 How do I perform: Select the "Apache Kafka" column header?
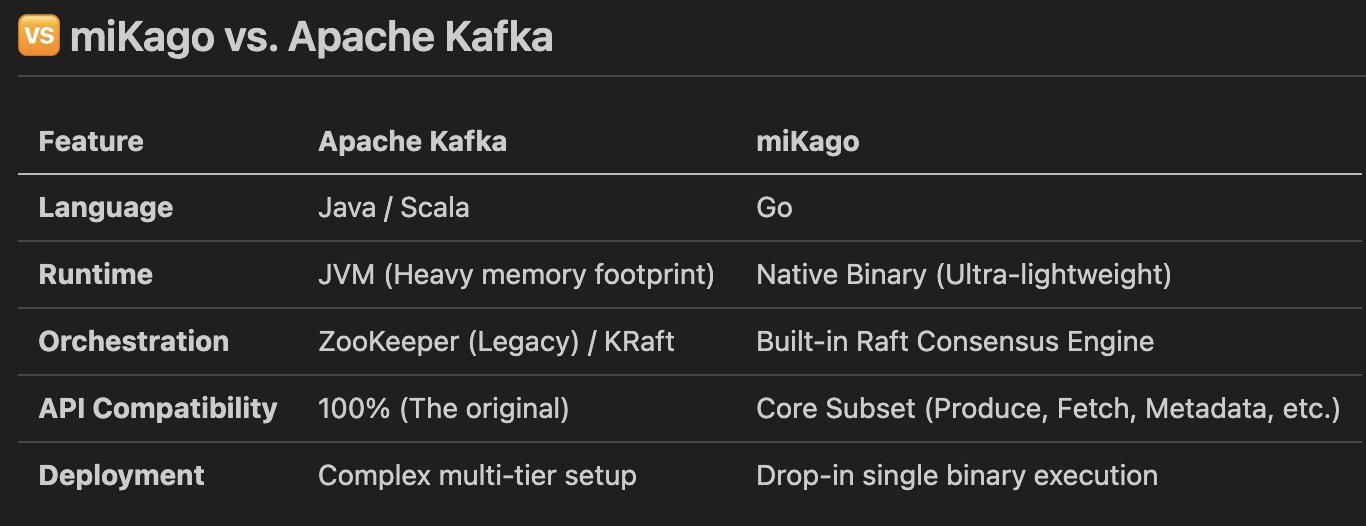[412, 142]
